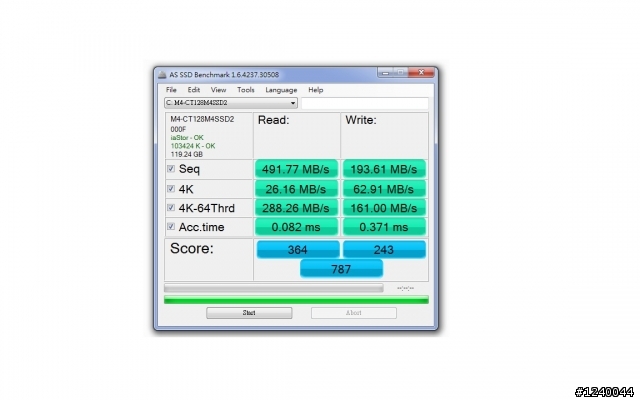Viewport: 640px width, 400px height.
Task: Open the Language menu
Action: [x=281, y=90]
